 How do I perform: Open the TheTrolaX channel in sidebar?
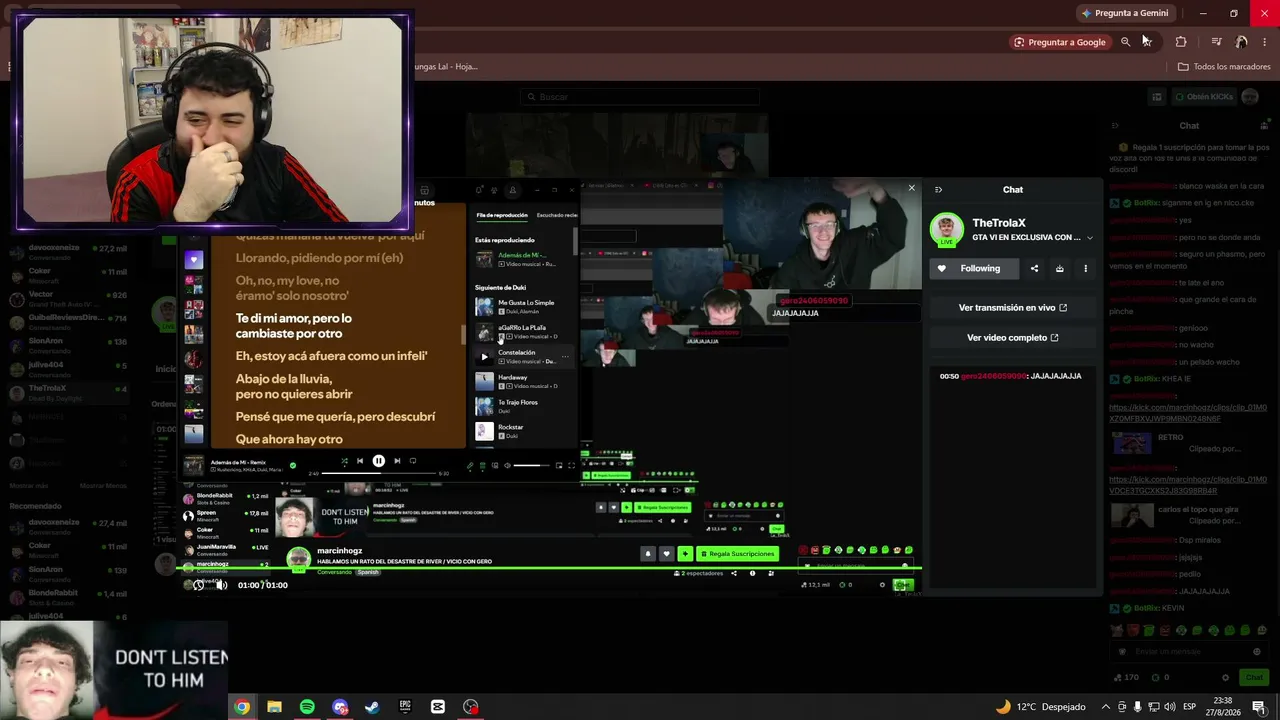click(68, 391)
